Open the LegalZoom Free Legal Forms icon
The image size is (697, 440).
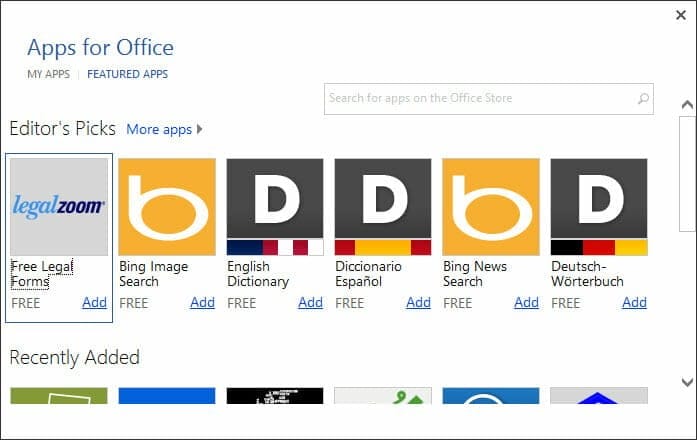tap(59, 206)
